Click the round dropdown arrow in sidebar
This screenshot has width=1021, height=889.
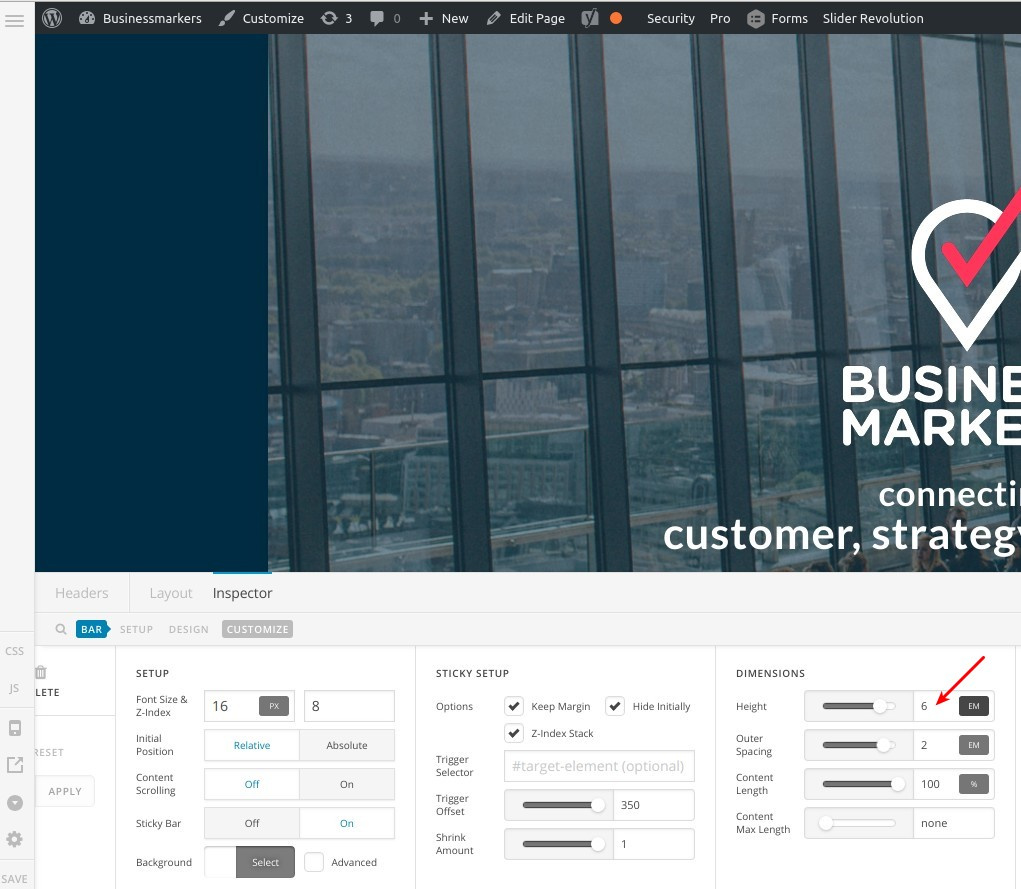click(x=15, y=802)
